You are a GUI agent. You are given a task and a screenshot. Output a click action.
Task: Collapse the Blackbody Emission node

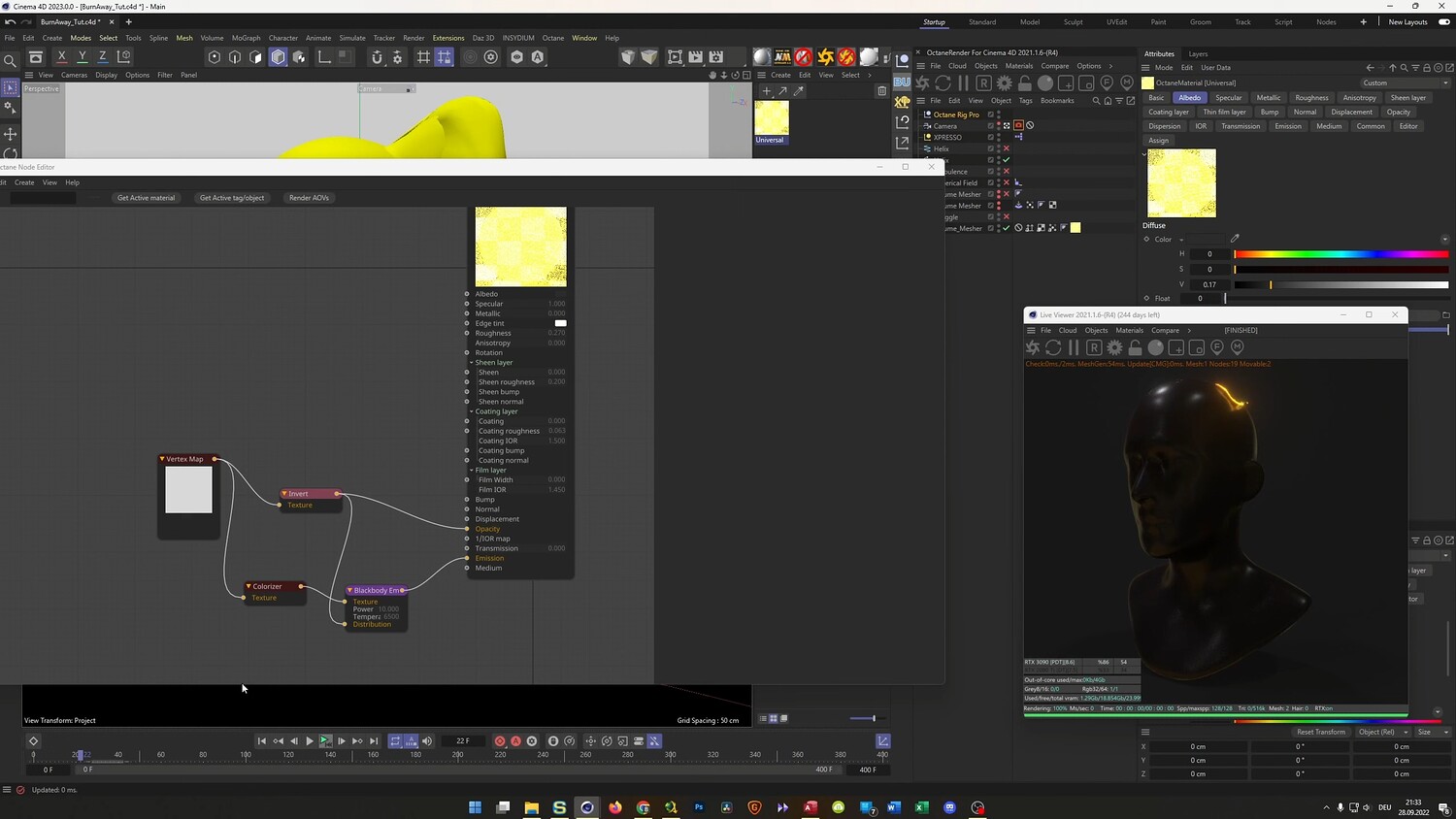point(349,590)
